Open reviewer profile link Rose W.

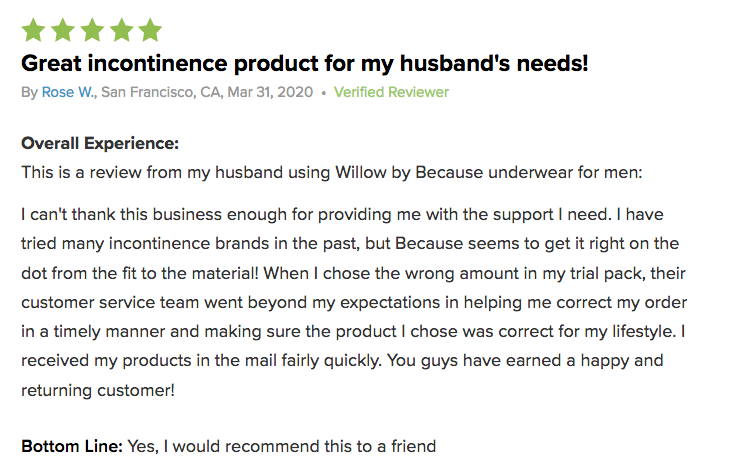pyautogui.click(x=69, y=92)
